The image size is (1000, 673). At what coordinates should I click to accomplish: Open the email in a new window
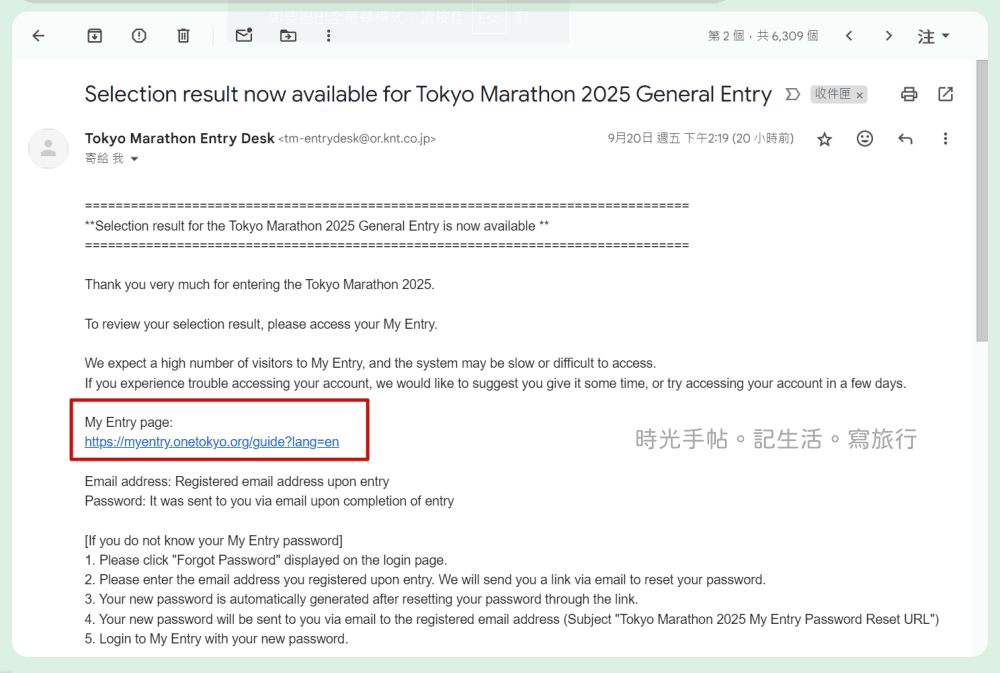945,94
